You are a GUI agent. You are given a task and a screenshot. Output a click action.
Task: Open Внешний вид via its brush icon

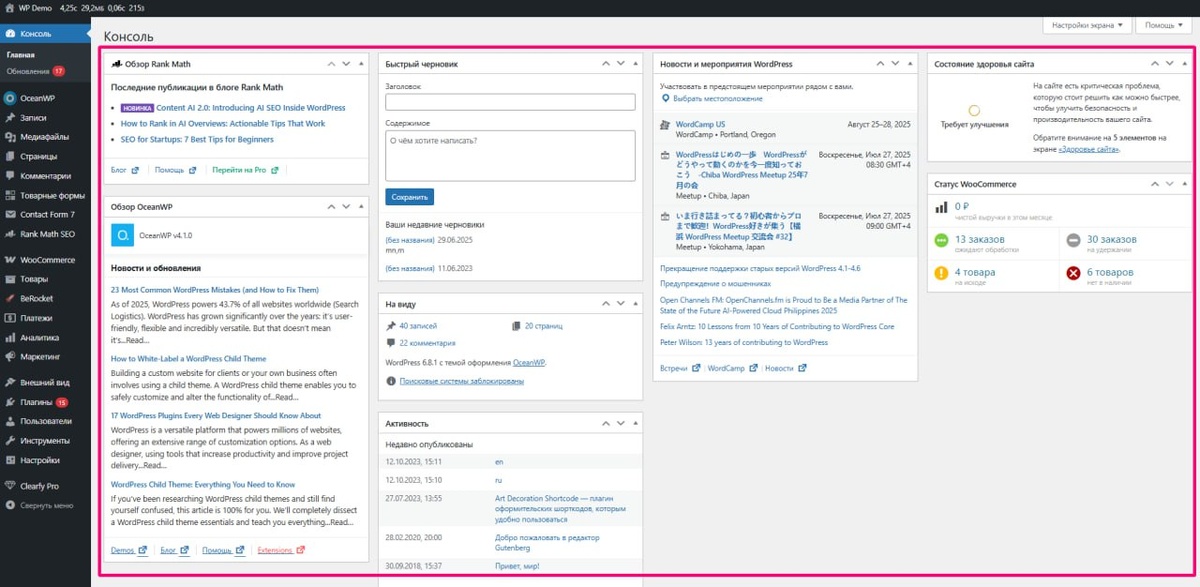10,383
